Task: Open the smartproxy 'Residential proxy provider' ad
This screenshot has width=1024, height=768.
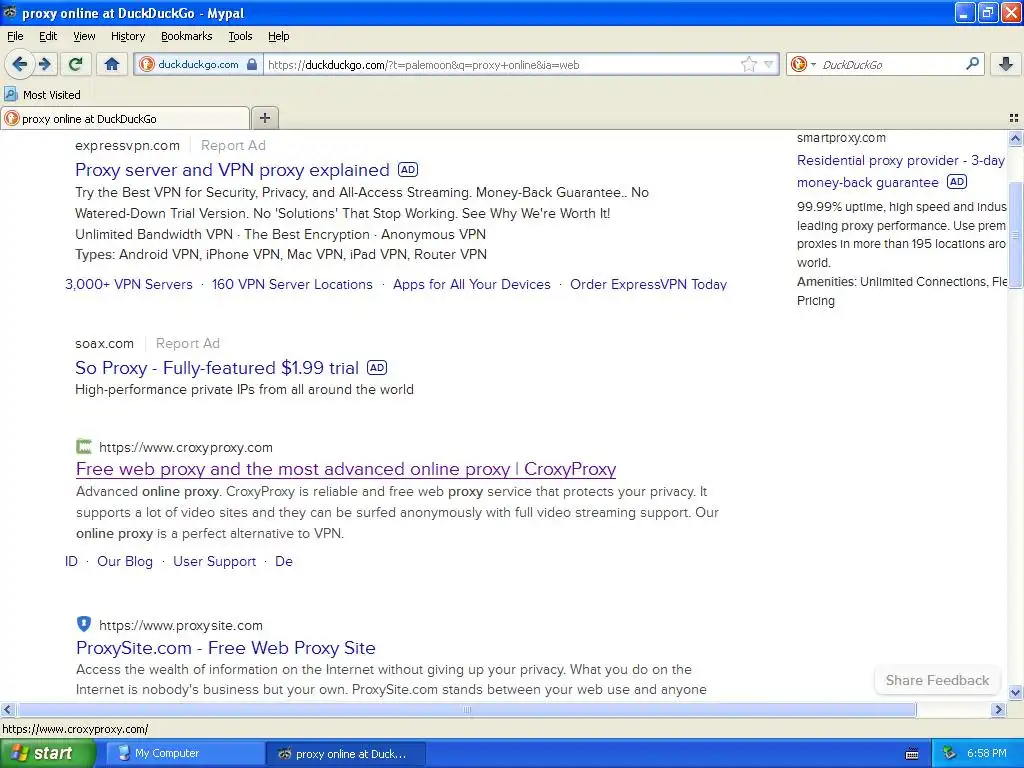Action: pyautogui.click(x=901, y=171)
